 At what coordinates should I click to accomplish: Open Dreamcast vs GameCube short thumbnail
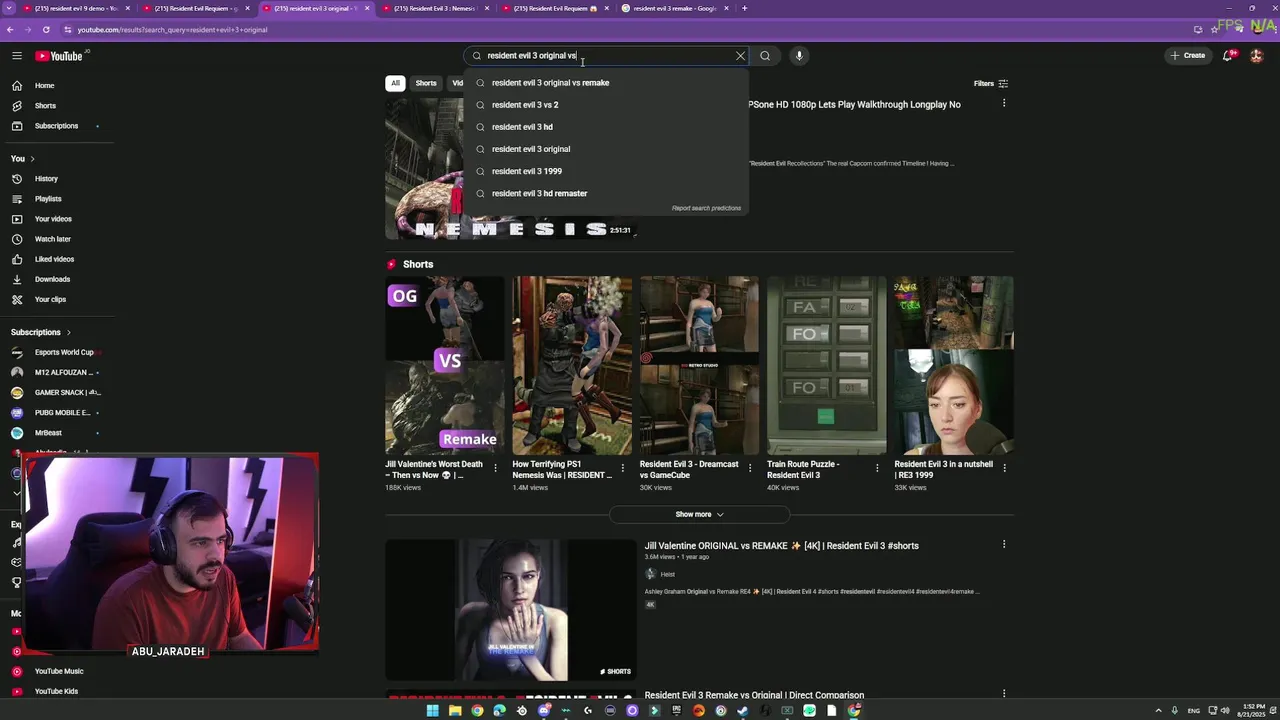tap(699, 366)
